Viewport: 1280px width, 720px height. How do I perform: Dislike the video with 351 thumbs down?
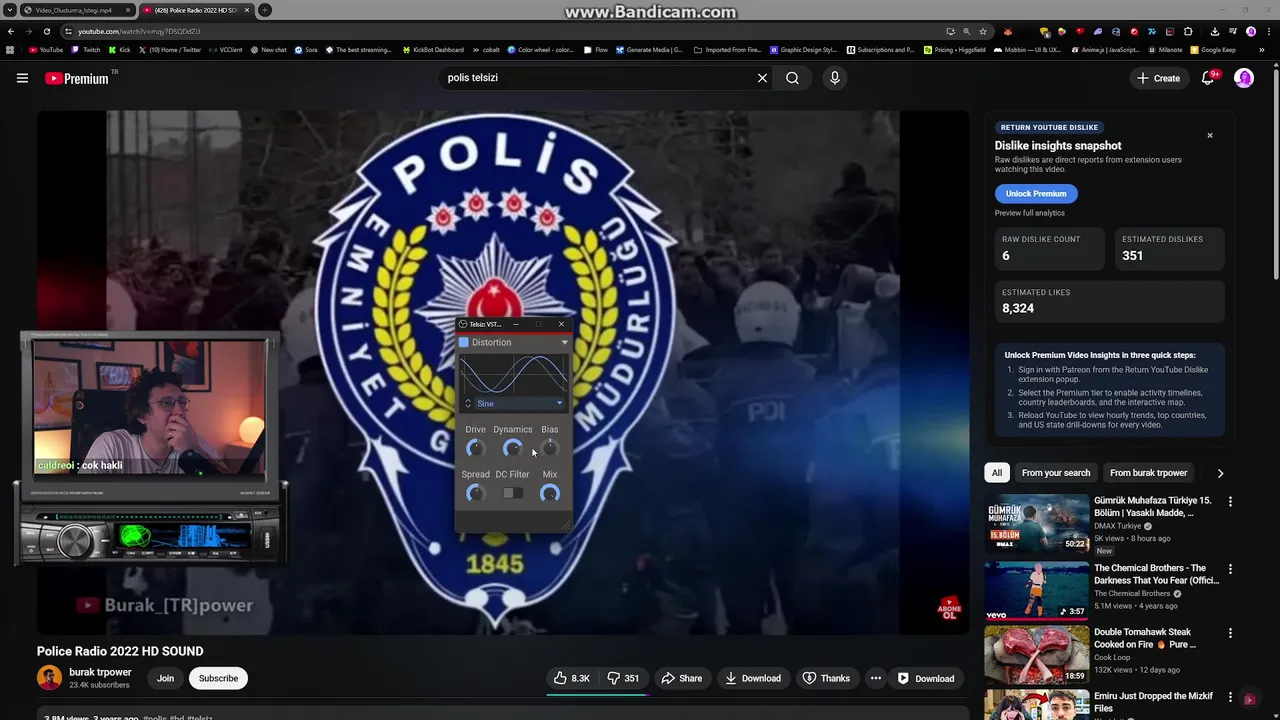click(624, 678)
